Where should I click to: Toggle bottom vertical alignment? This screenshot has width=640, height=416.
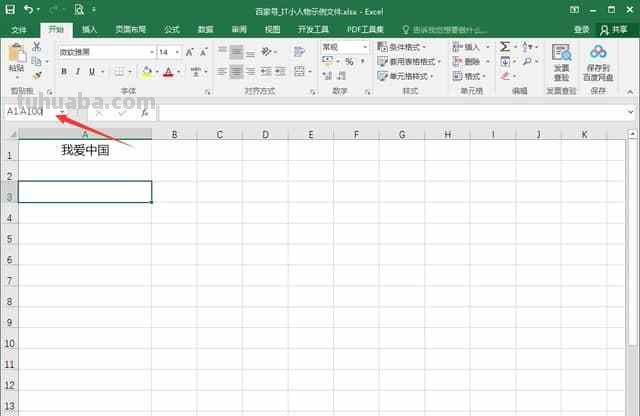click(251, 53)
